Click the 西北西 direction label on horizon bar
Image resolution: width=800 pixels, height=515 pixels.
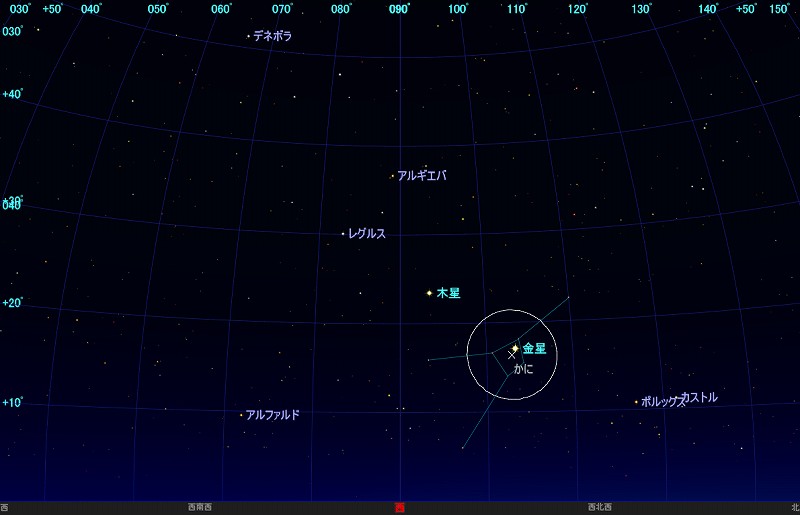pyautogui.click(x=600, y=508)
